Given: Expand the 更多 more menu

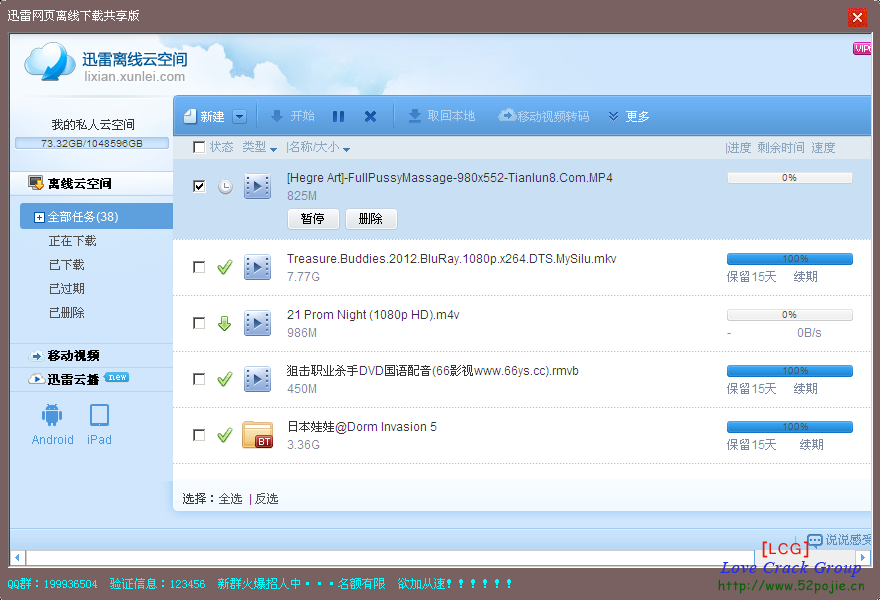Looking at the screenshot, I should point(629,116).
